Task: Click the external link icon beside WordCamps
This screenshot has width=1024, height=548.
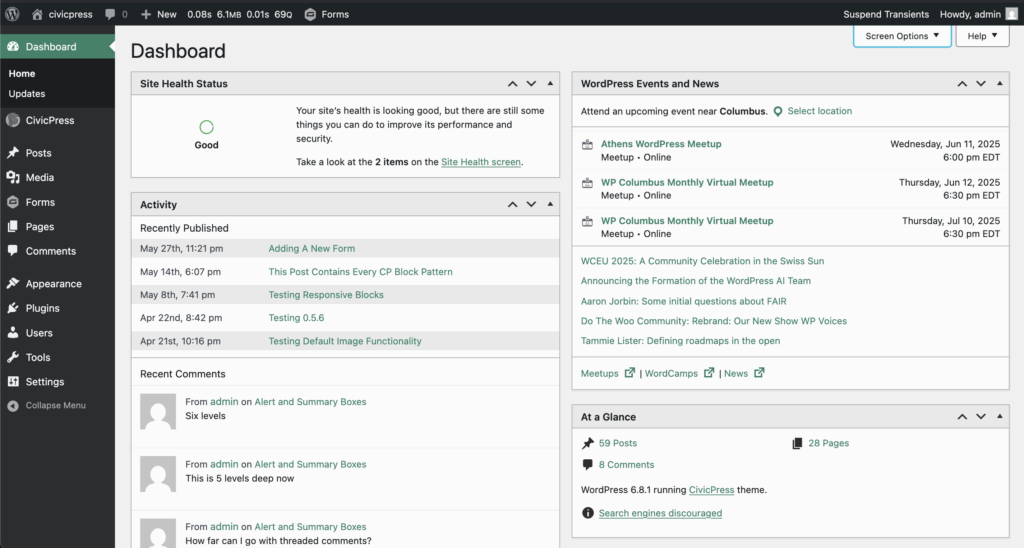Action: click(709, 372)
